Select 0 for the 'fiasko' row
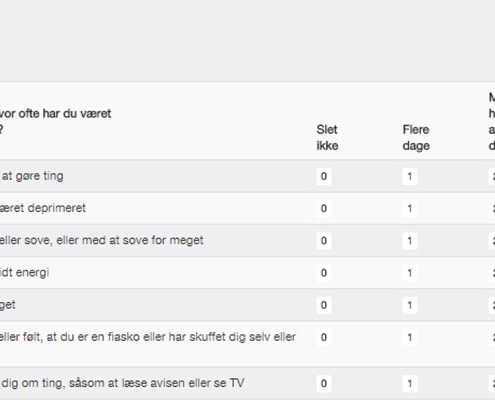Image resolution: width=495 pixels, height=400 pixels. [x=324, y=337]
